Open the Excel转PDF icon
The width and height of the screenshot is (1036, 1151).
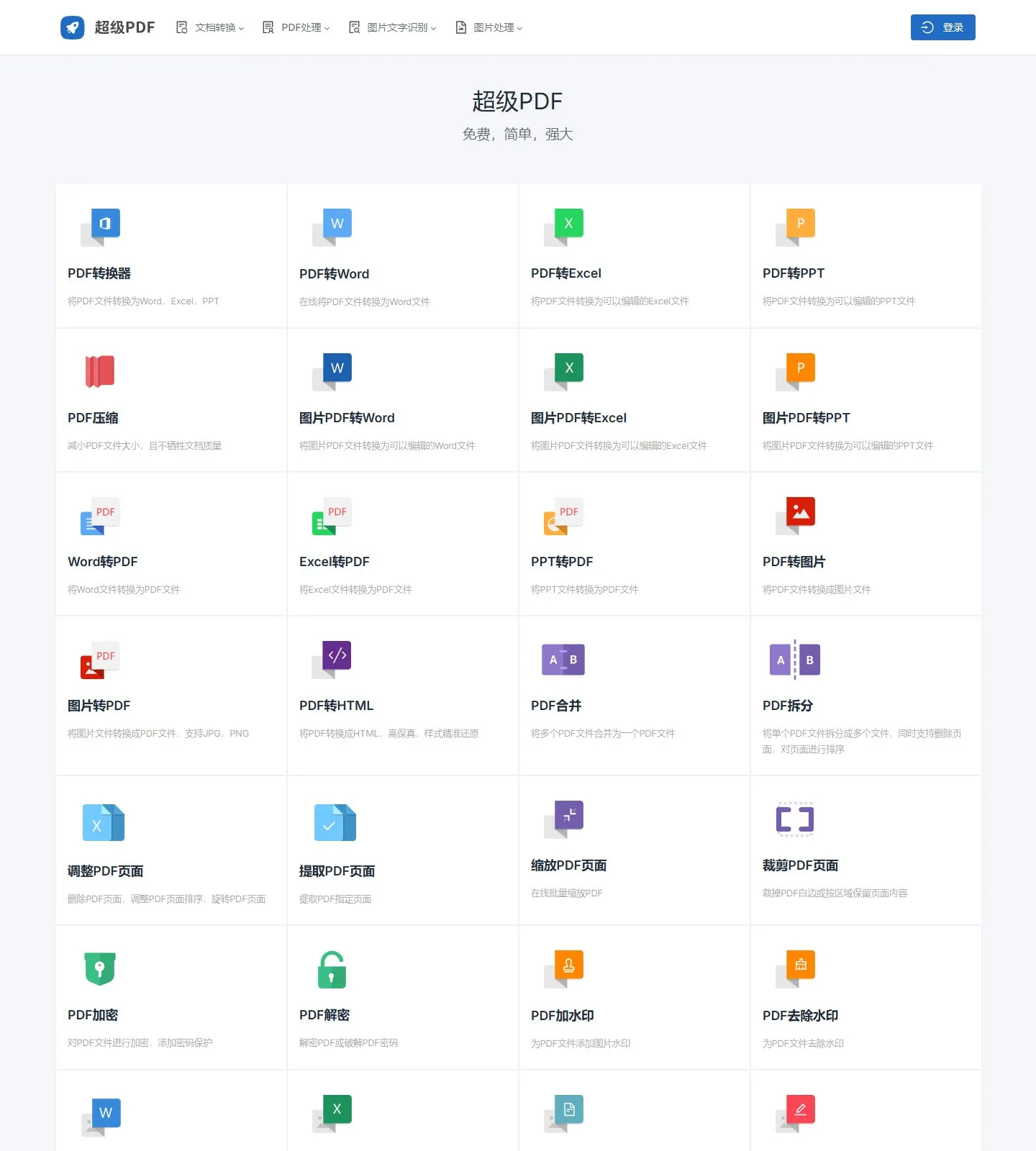click(x=332, y=516)
